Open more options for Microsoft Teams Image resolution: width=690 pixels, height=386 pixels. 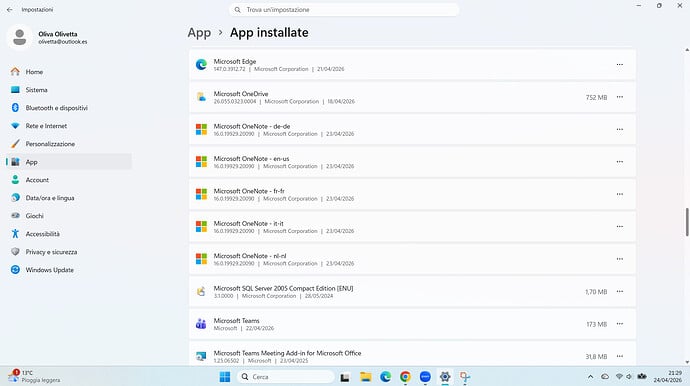coord(620,324)
